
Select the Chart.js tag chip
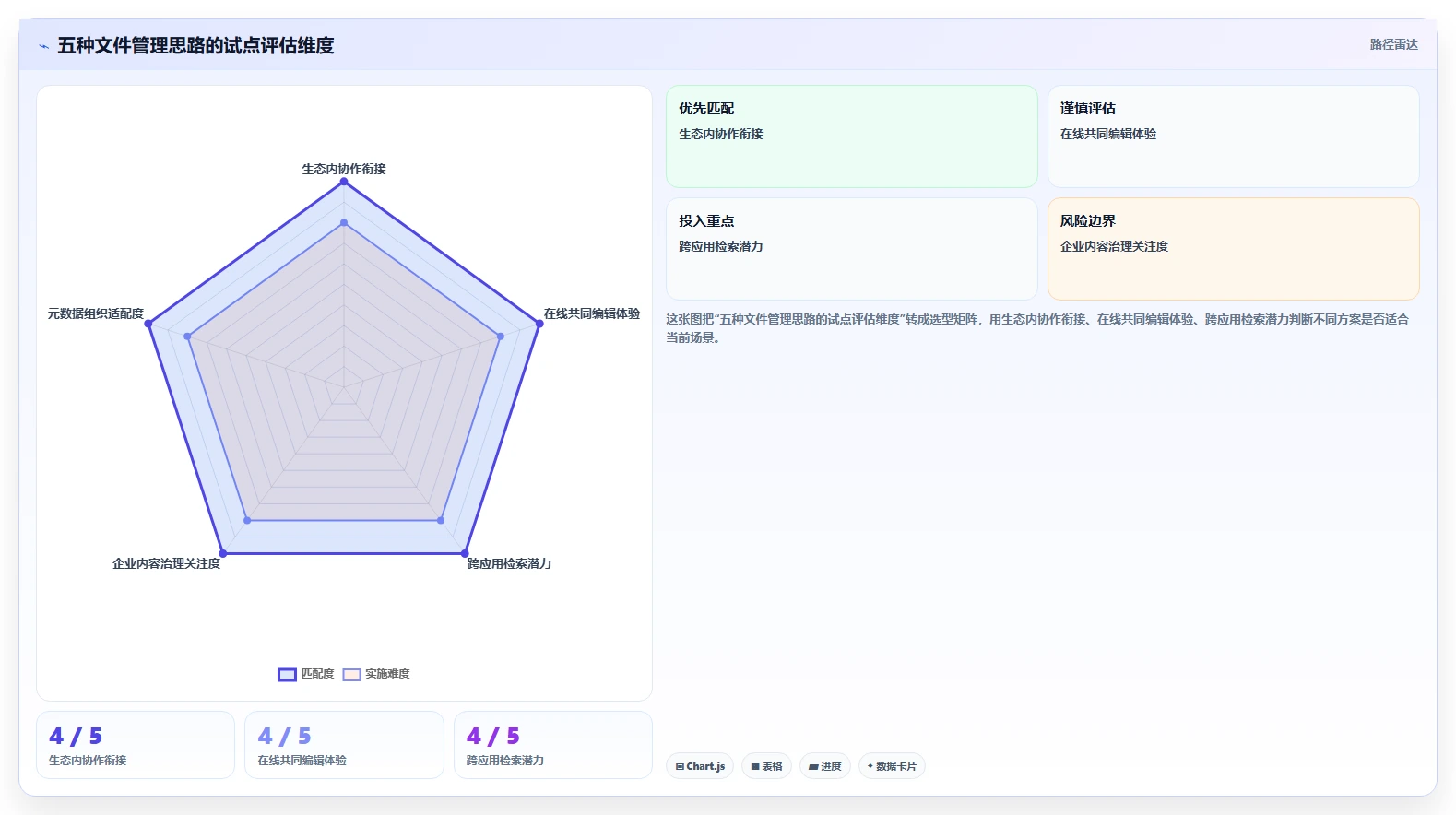tap(700, 766)
